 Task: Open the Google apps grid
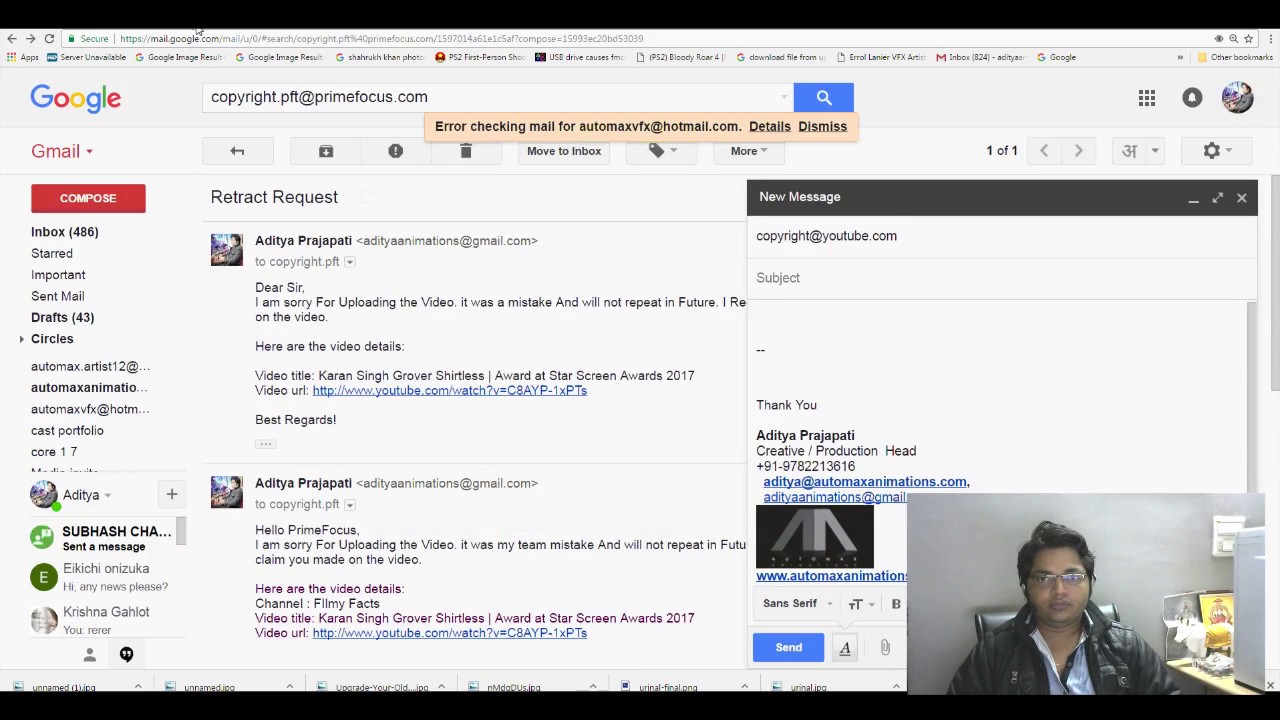(1147, 97)
